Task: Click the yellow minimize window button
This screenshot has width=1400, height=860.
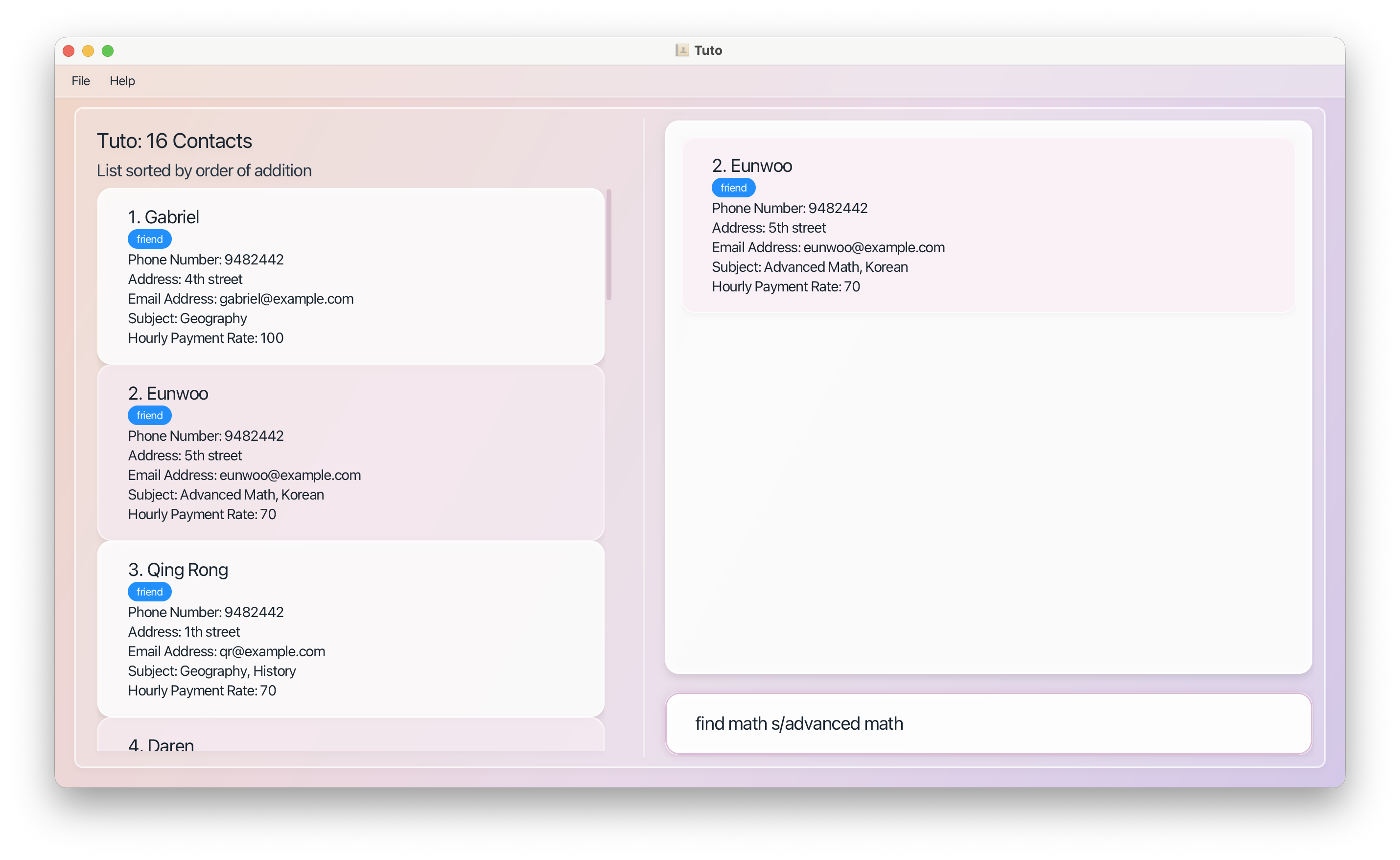Action: tap(88, 51)
